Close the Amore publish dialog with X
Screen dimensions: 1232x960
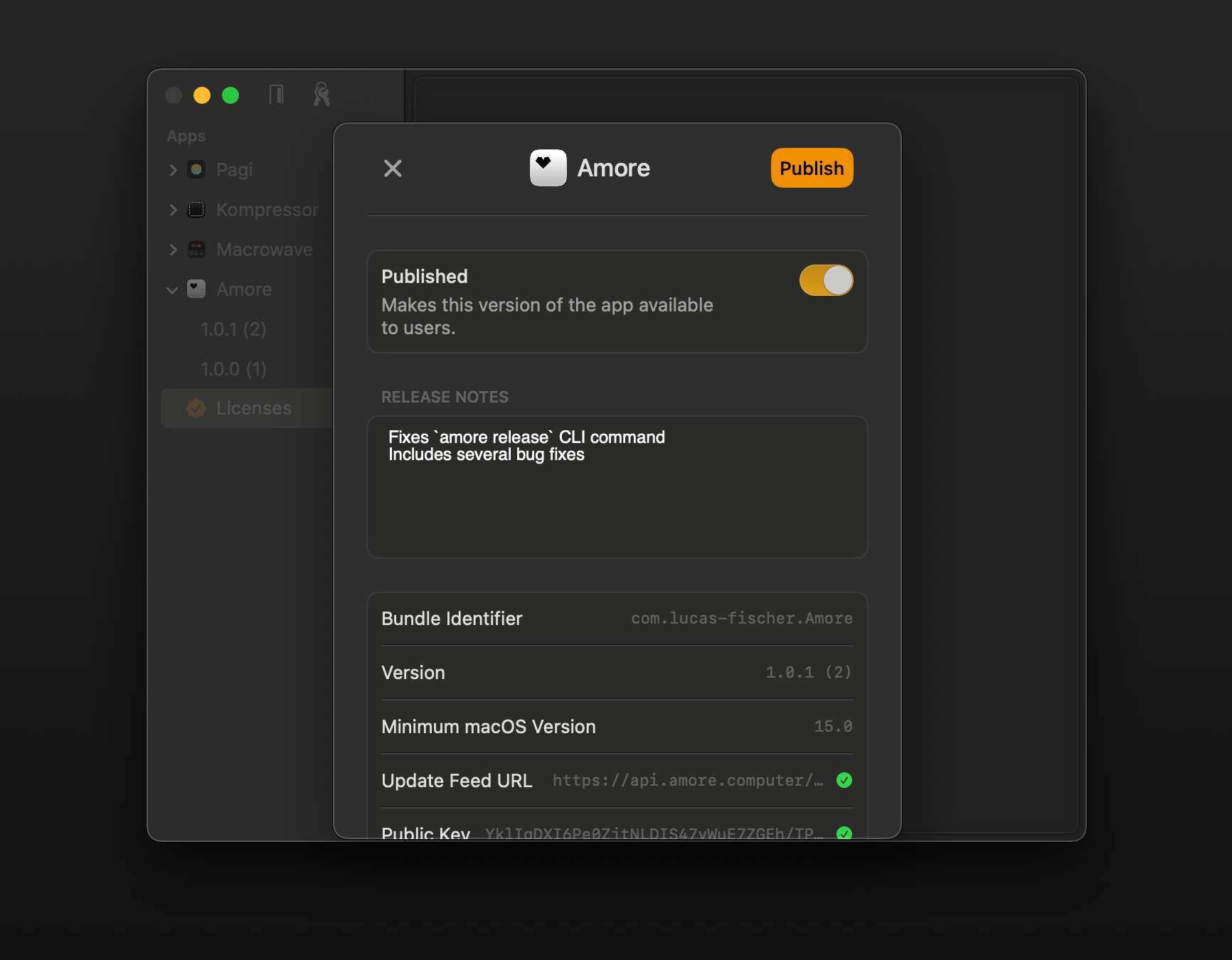coord(393,169)
